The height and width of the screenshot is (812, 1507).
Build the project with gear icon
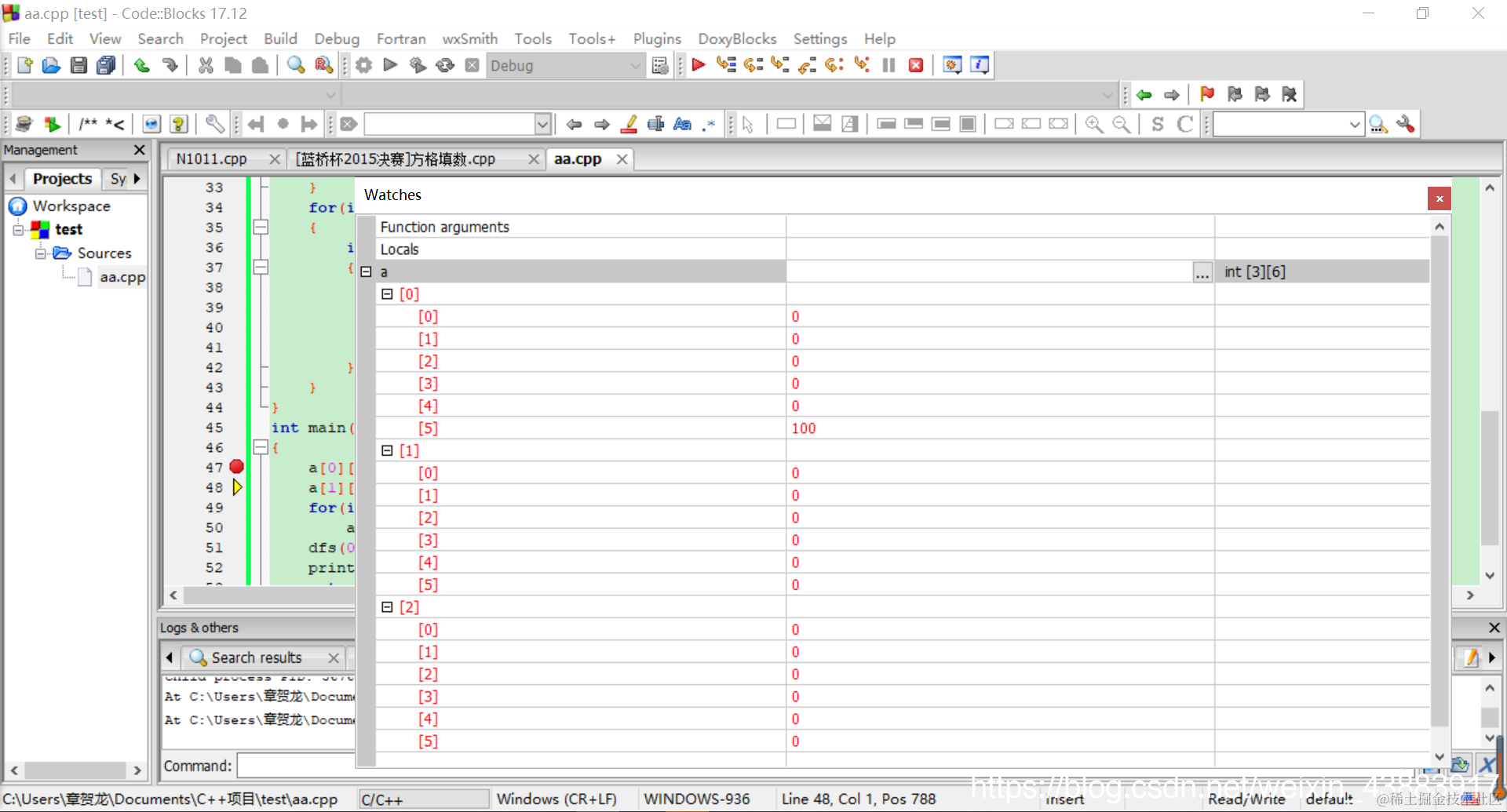pyautogui.click(x=363, y=65)
